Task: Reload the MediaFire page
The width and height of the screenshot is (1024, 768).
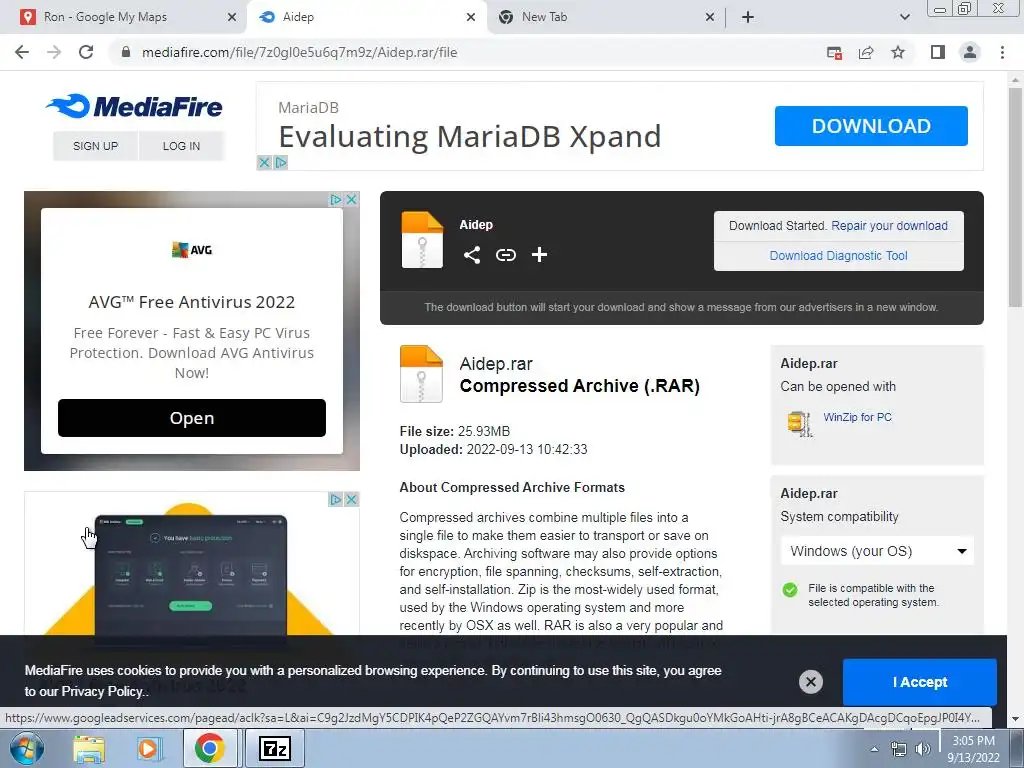Action: pos(86,52)
